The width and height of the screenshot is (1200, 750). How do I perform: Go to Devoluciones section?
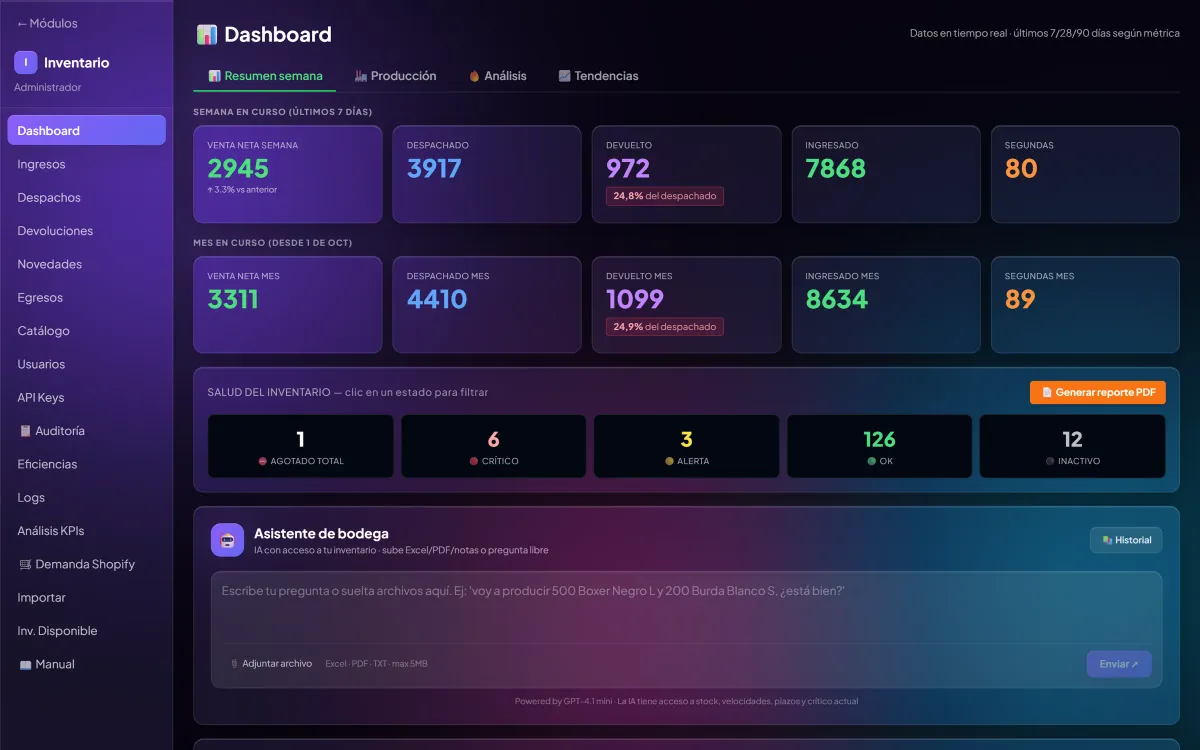pyautogui.click(x=86, y=231)
